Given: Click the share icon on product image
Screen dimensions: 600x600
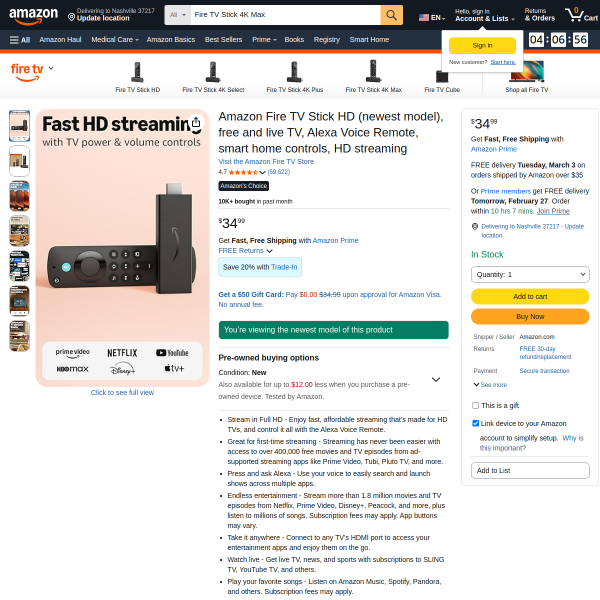Looking at the screenshot, I should point(196,123).
